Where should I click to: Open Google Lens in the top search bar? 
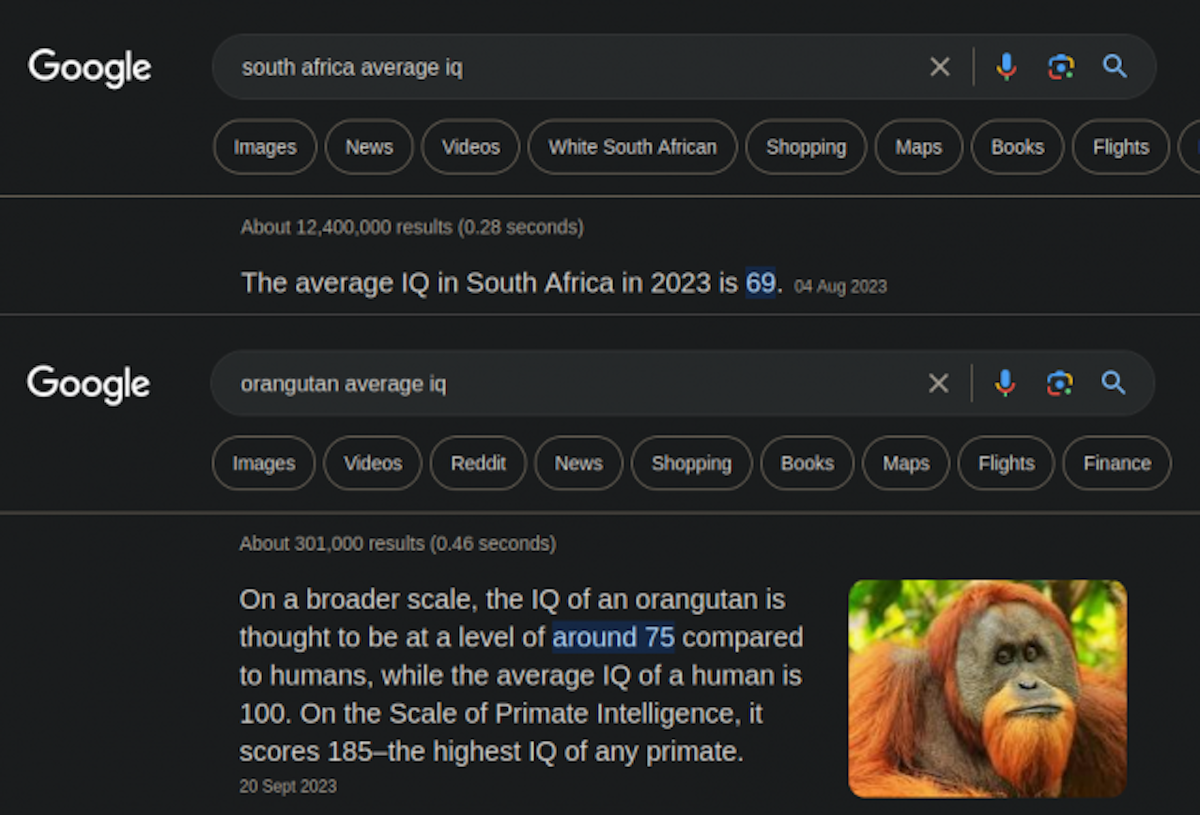click(x=1060, y=67)
